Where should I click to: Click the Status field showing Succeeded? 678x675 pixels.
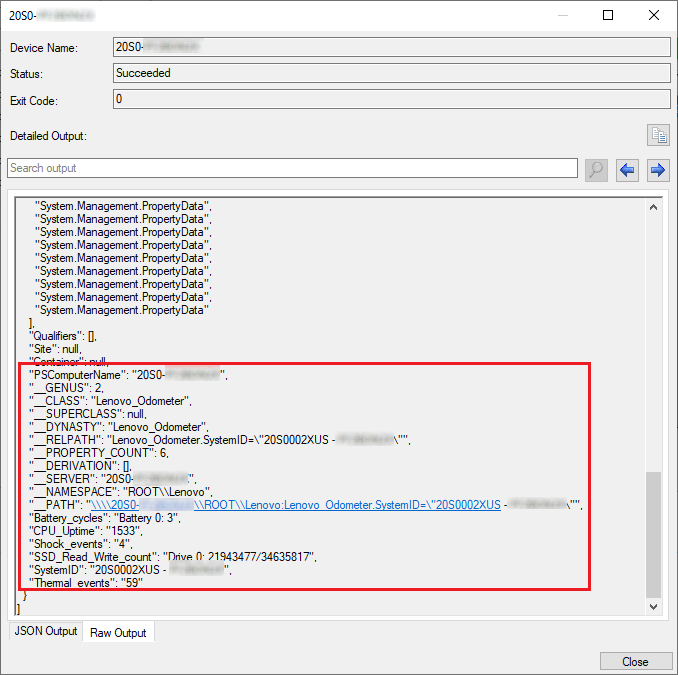(x=392, y=73)
